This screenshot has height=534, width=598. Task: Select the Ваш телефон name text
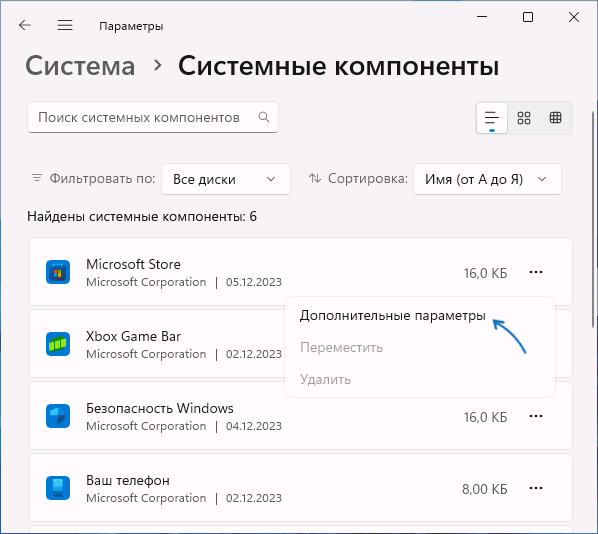[128, 480]
